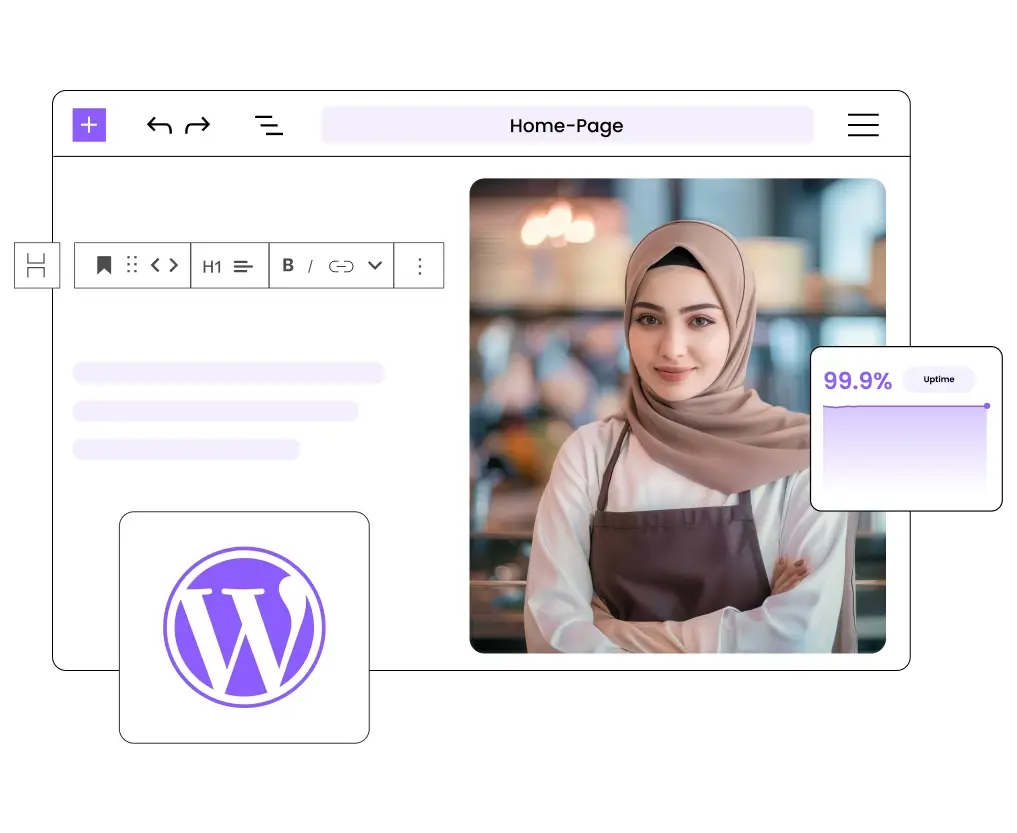Click the 99.9% uptime value
Screen dimensions: 1017x833
point(857,381)
